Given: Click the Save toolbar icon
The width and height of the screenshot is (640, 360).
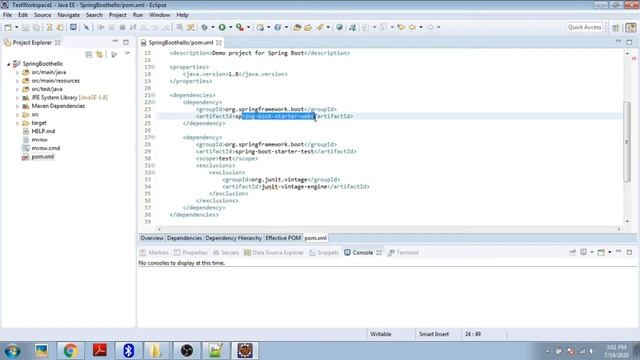Looking at the screenshot, I should point(25,27).
